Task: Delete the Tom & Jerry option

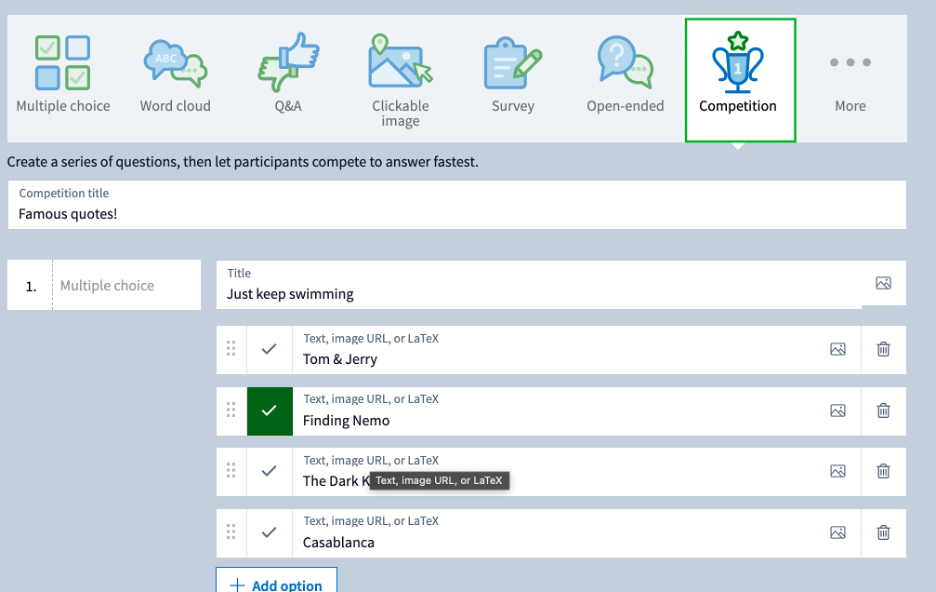Action: pos(883,350)
